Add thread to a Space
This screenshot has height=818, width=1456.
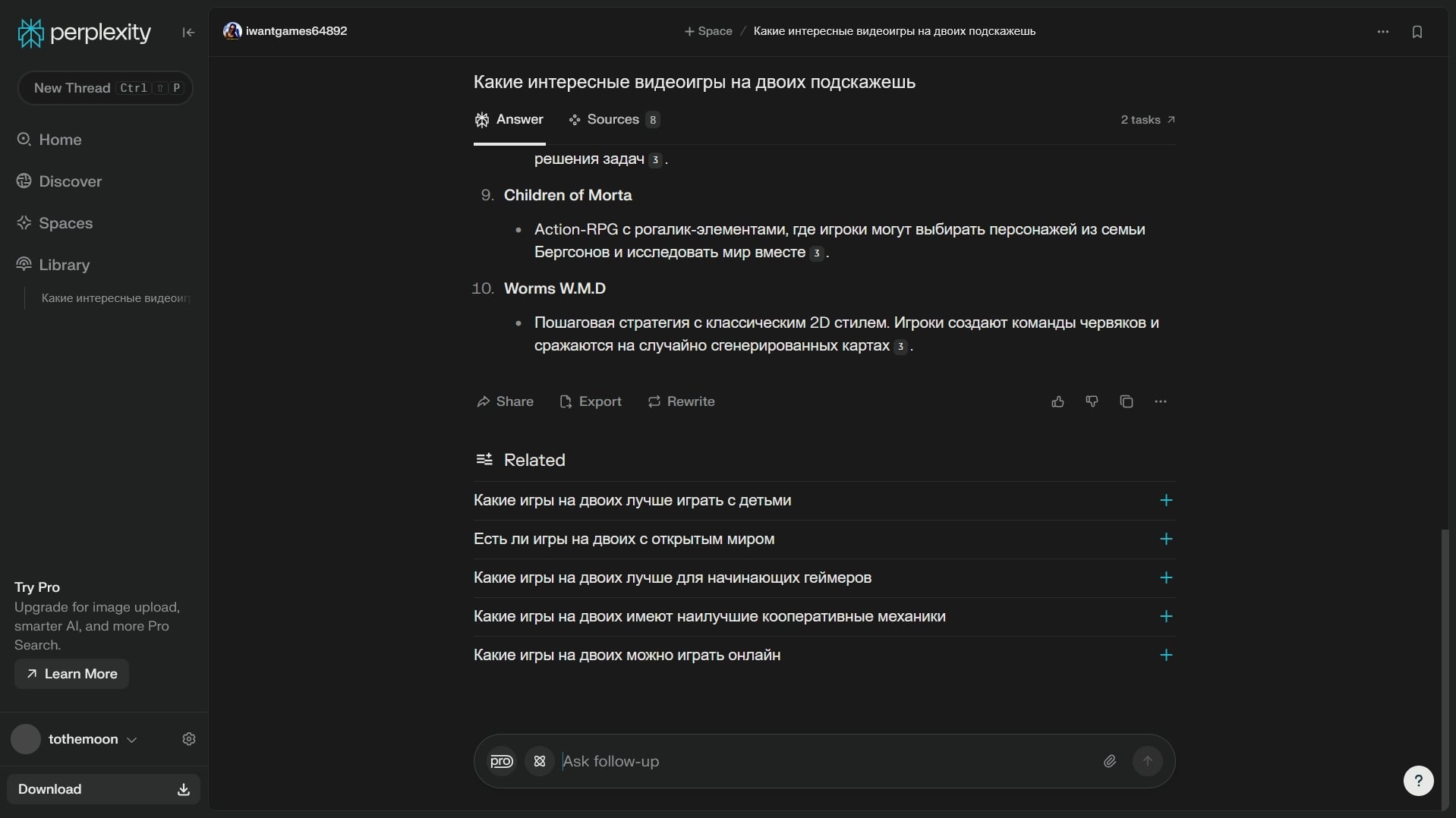[708, 31]
